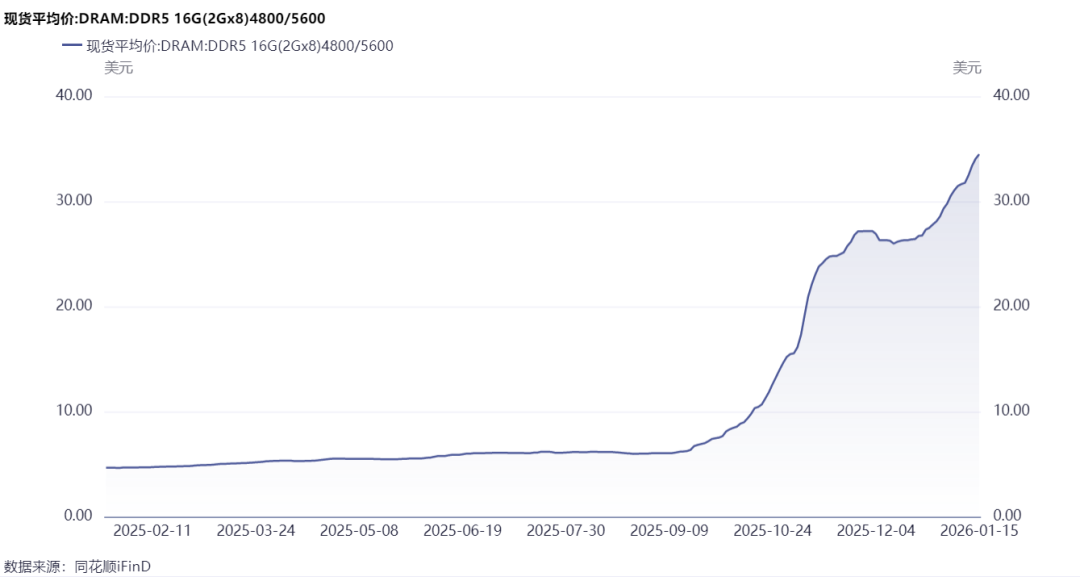This screenshot has height=577, width=1080.
Task: Click 20.00 on the right axis
Action: 1011,305
